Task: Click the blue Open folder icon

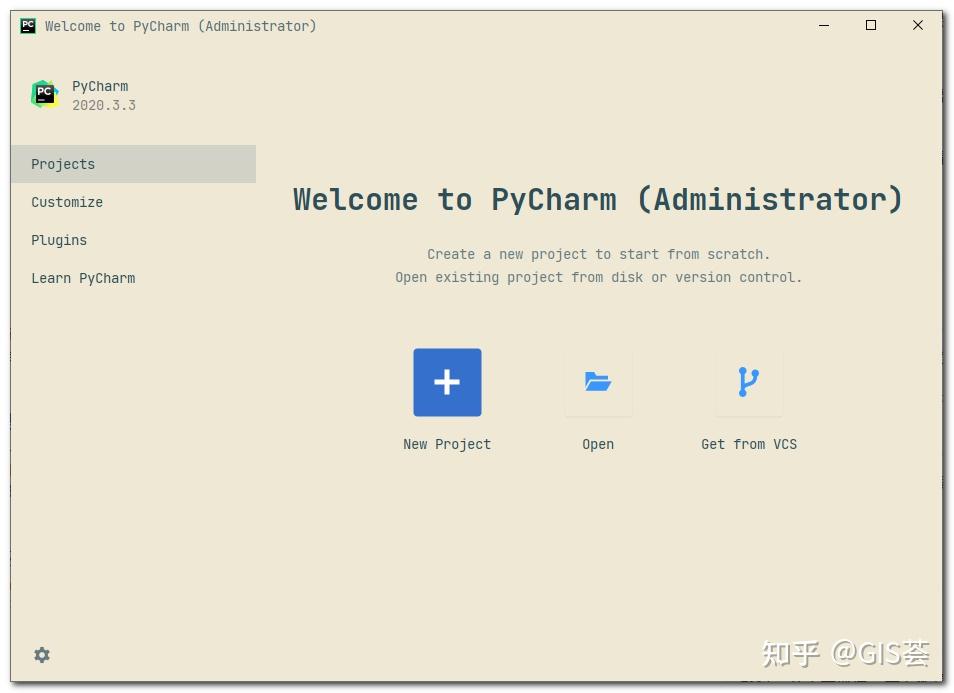Action: pyautogui.click(x=597, y=382)
